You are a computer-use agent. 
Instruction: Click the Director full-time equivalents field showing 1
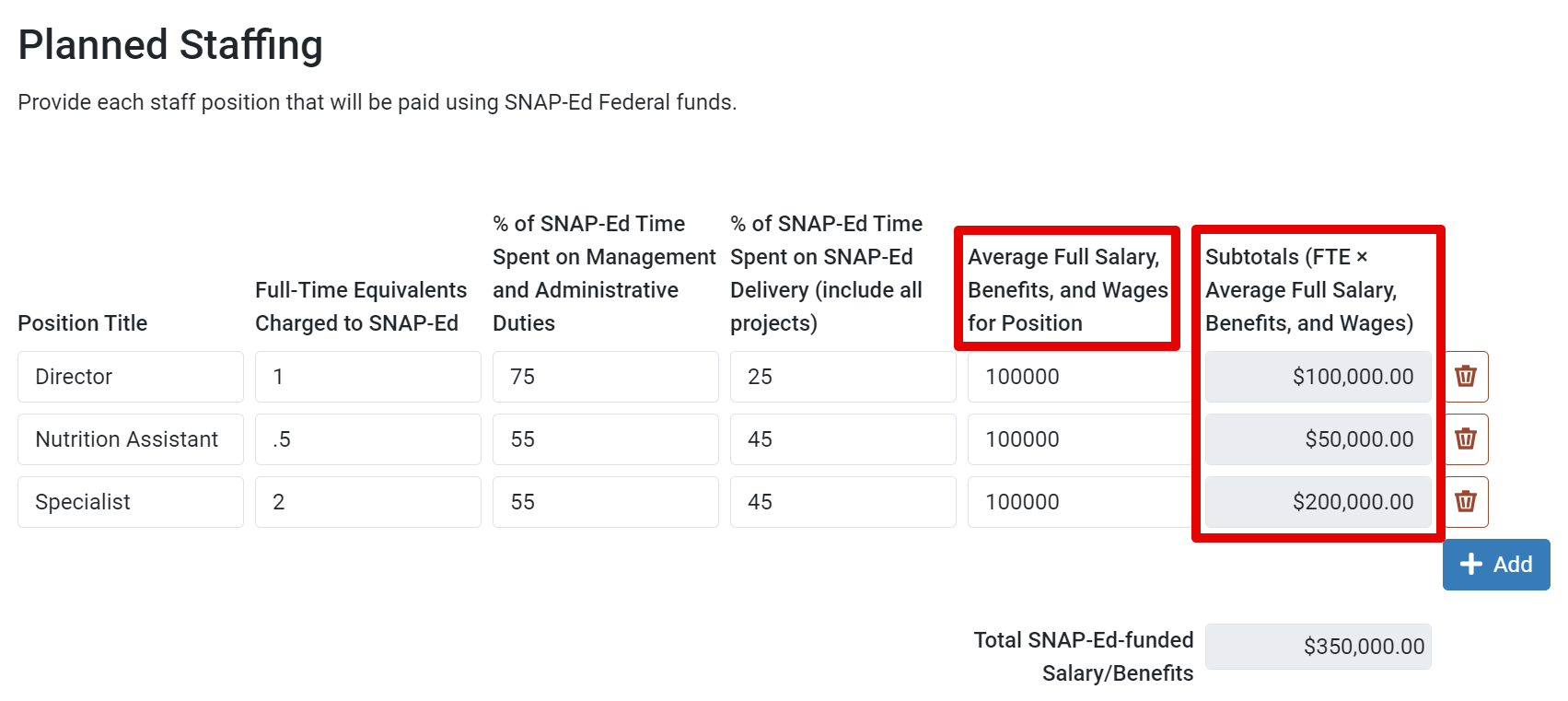[367, 377]
